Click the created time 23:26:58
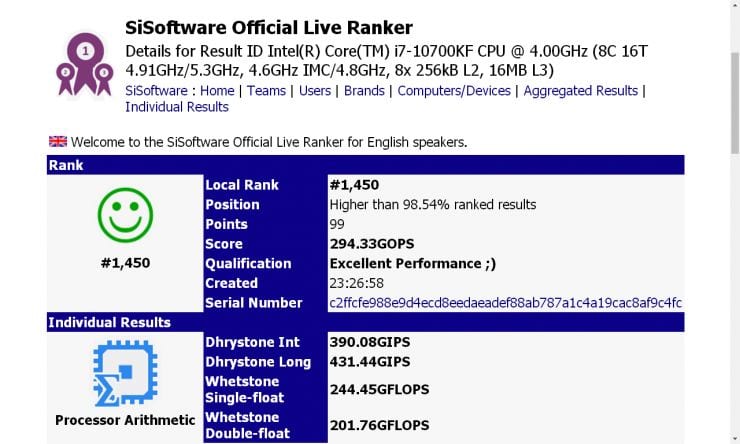Screen dimensions: 740x444 pos(356,283)
